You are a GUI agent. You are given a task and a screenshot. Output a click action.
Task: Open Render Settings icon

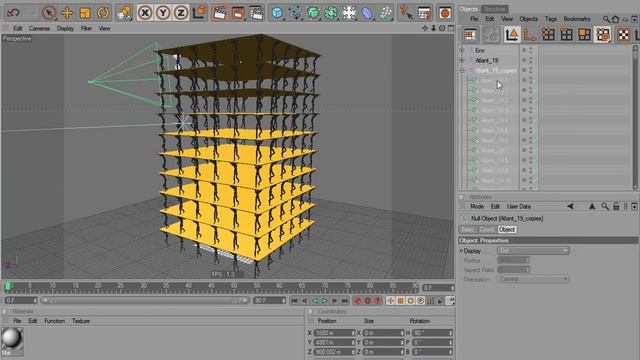(256, 13)
